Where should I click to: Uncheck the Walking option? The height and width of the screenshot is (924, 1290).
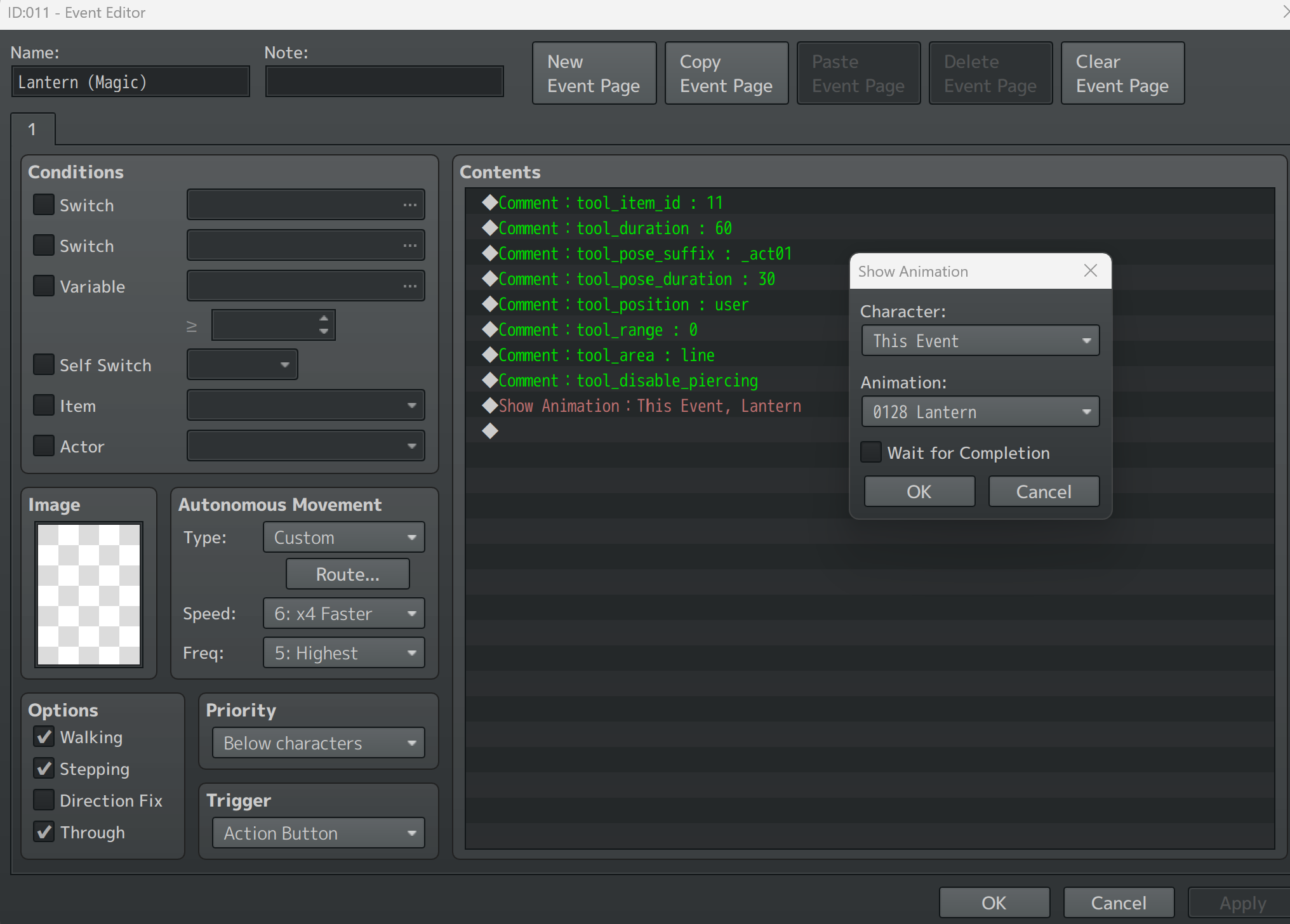(x=44, y=737)
